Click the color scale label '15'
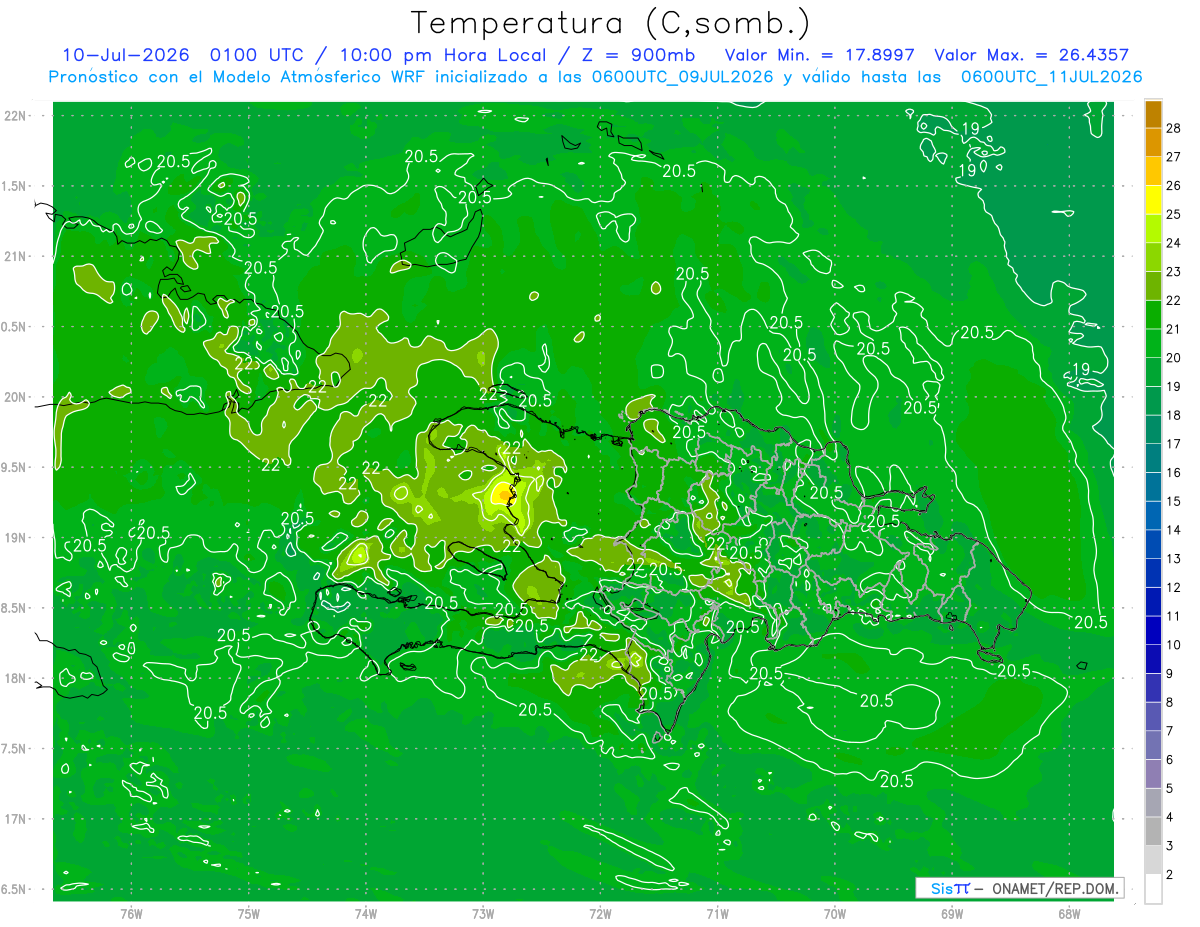Image resolution: width=1200 pixels, height=927 pixels. [x=1174, y=501]
